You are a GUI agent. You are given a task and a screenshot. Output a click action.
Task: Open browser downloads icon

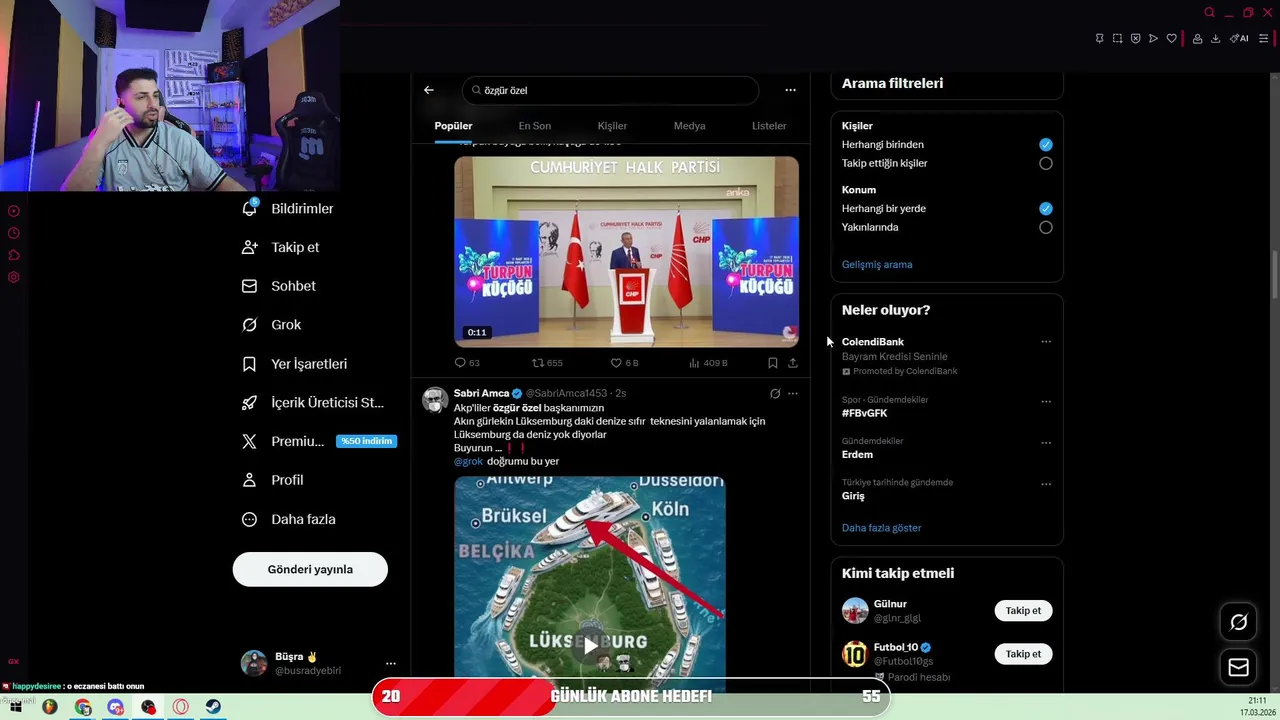tap(1215, 39)
